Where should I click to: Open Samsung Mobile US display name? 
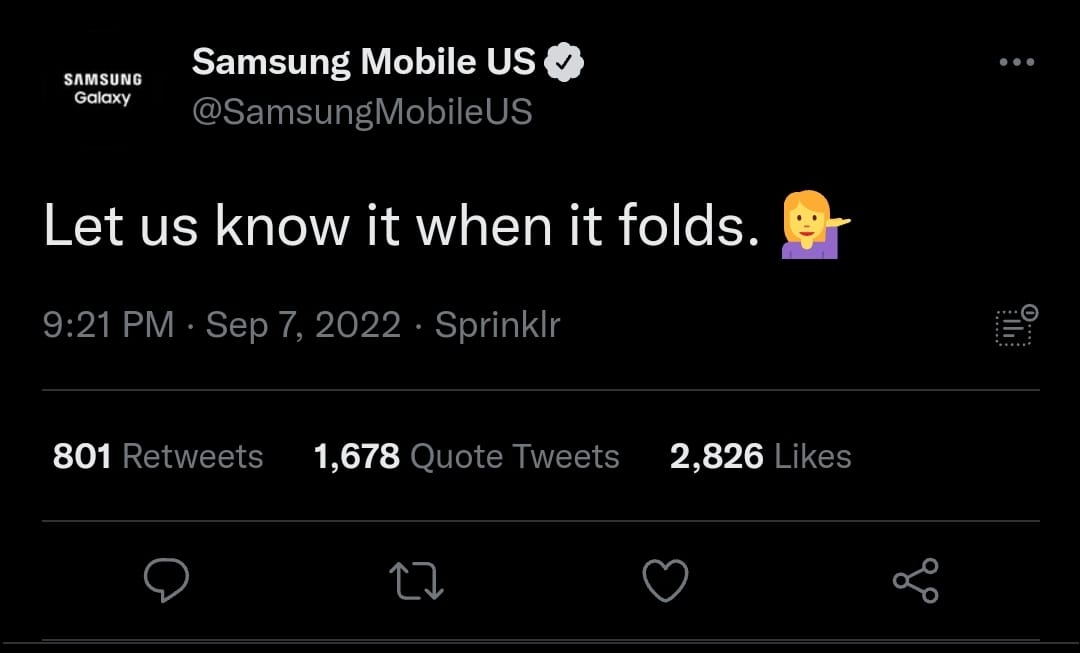coord(364,62)
